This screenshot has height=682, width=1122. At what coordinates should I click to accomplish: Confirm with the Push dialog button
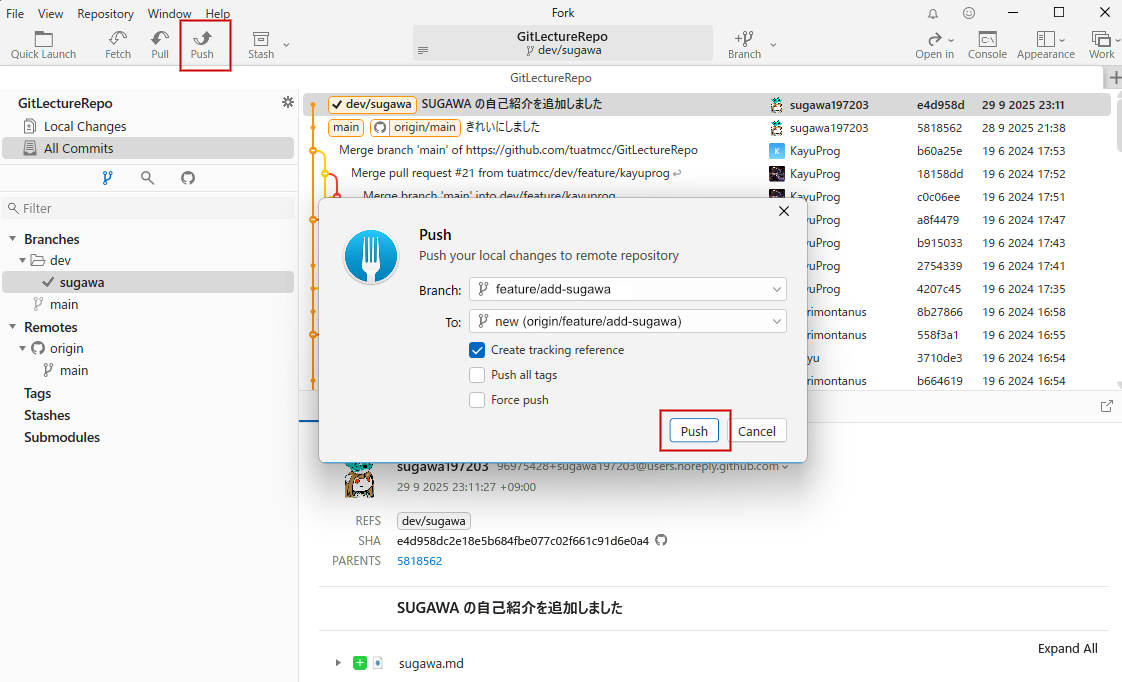tap(694, 431)
